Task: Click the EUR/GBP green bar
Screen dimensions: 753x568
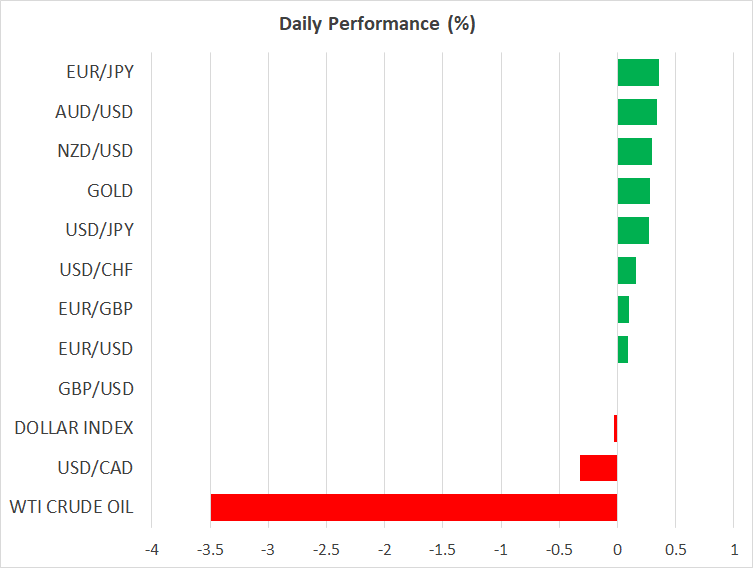Action: tap(623, 310)
